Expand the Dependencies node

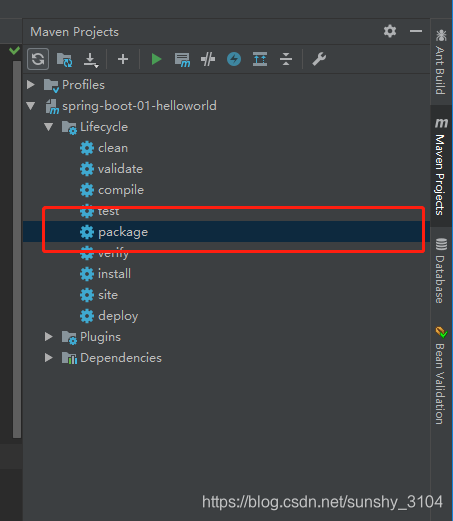coord(49,358)
